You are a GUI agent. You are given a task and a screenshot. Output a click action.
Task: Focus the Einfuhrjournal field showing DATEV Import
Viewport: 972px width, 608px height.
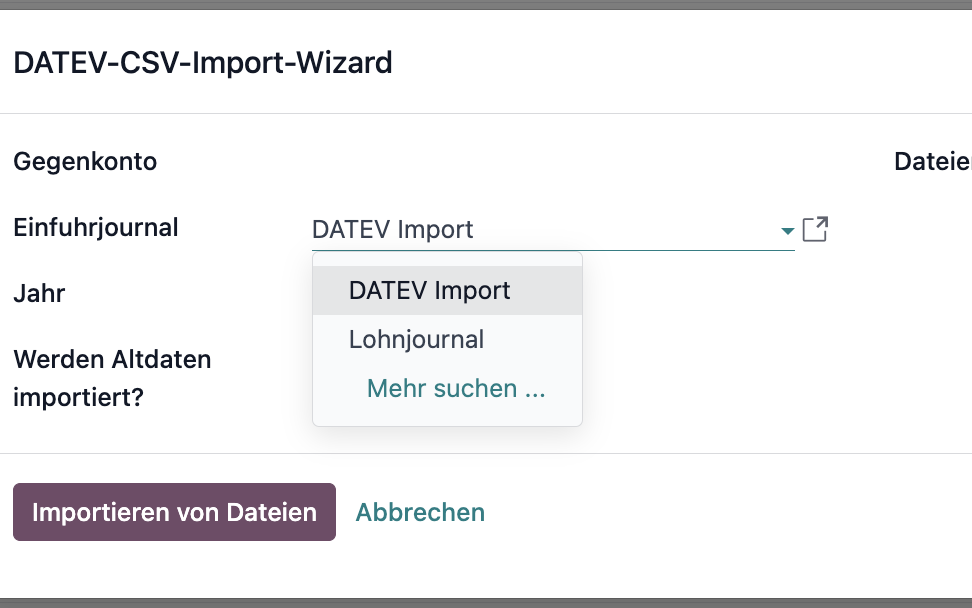[x=544, y=229]
